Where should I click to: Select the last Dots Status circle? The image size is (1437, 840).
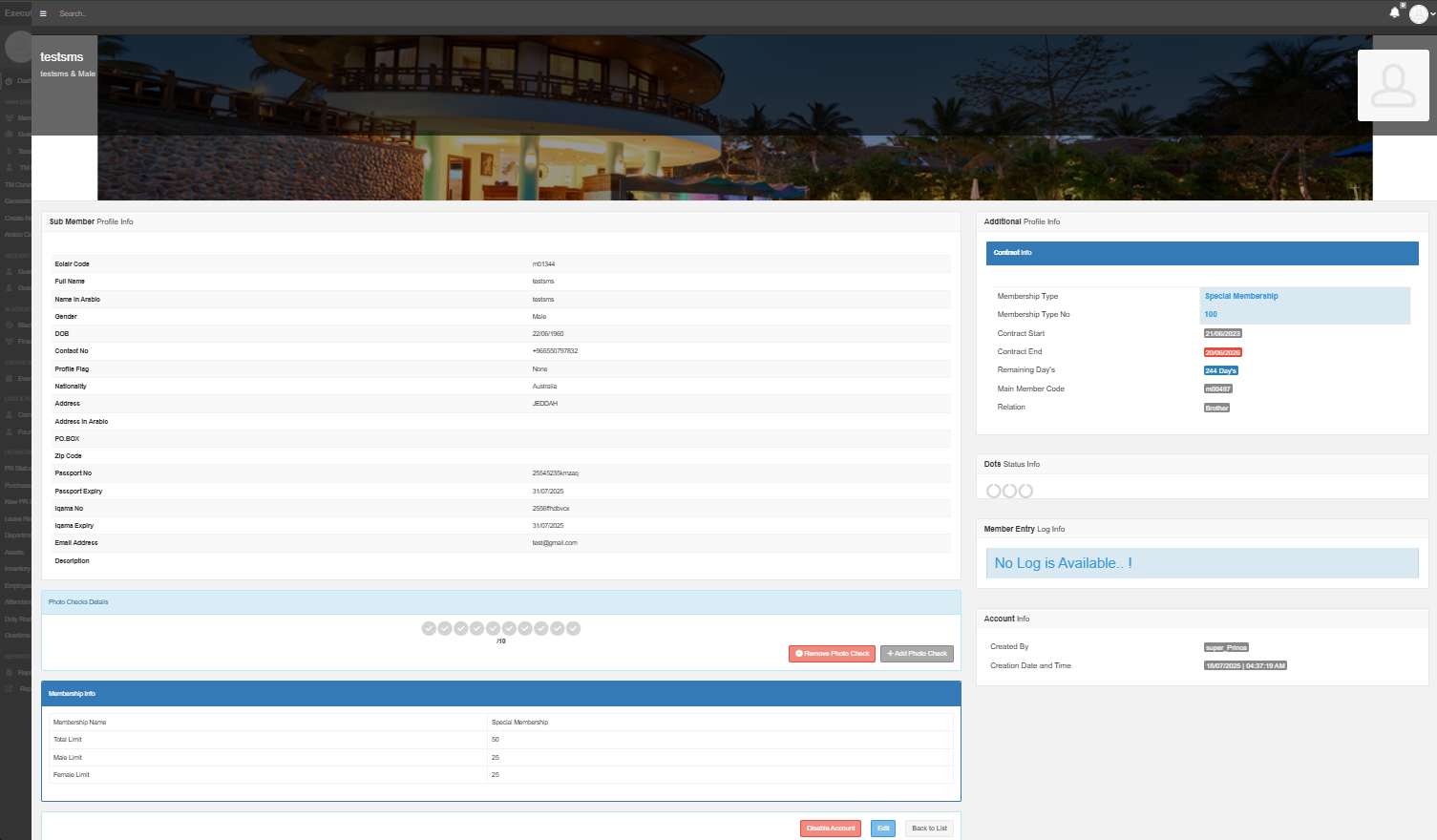point(1025,491)
